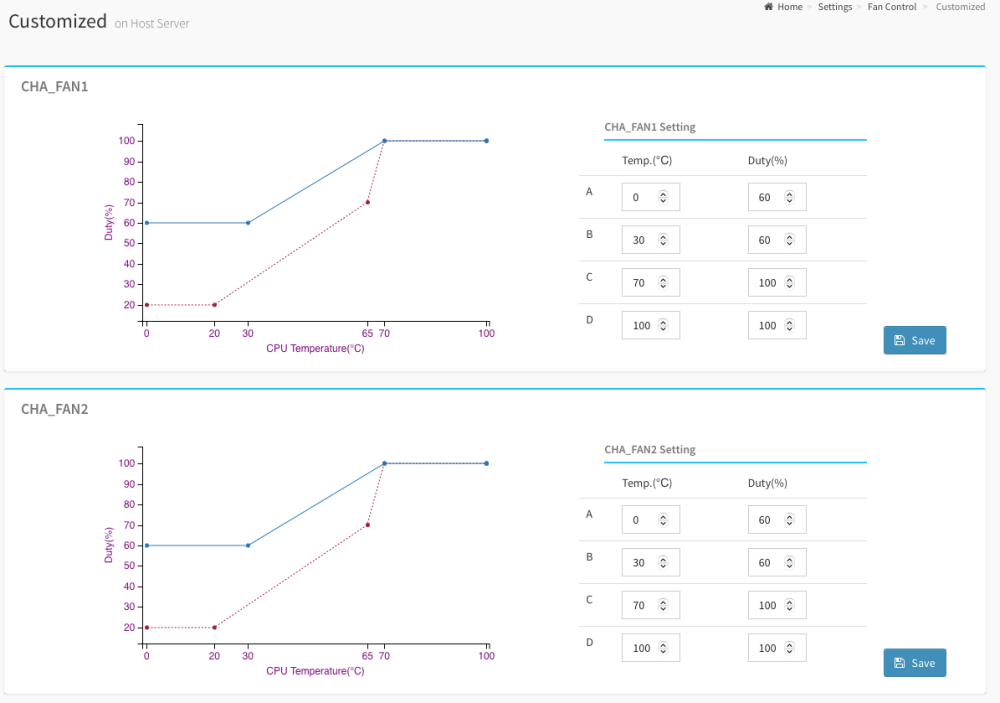Click CHA_FAN1 chart red point at 20°C
This screenshot has width=1000, height=703.
point(214,305)
